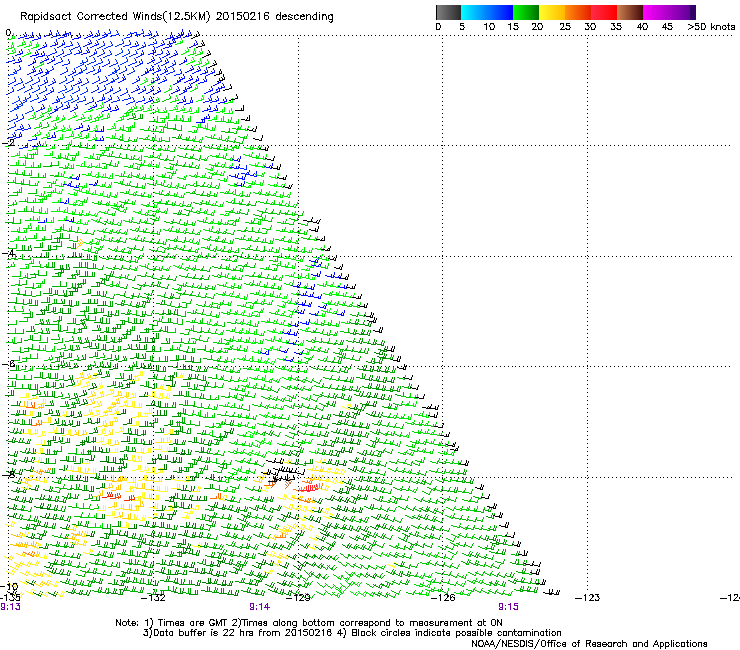This screenshot has height=650, width=740.
Task: Click the cyan 5-10 knots legend segment
Action: point(473,12)
